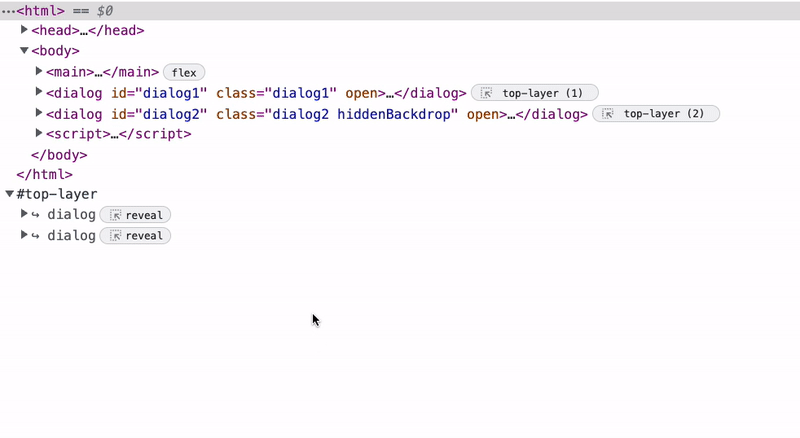Select the closing body tag

(59, 155)
